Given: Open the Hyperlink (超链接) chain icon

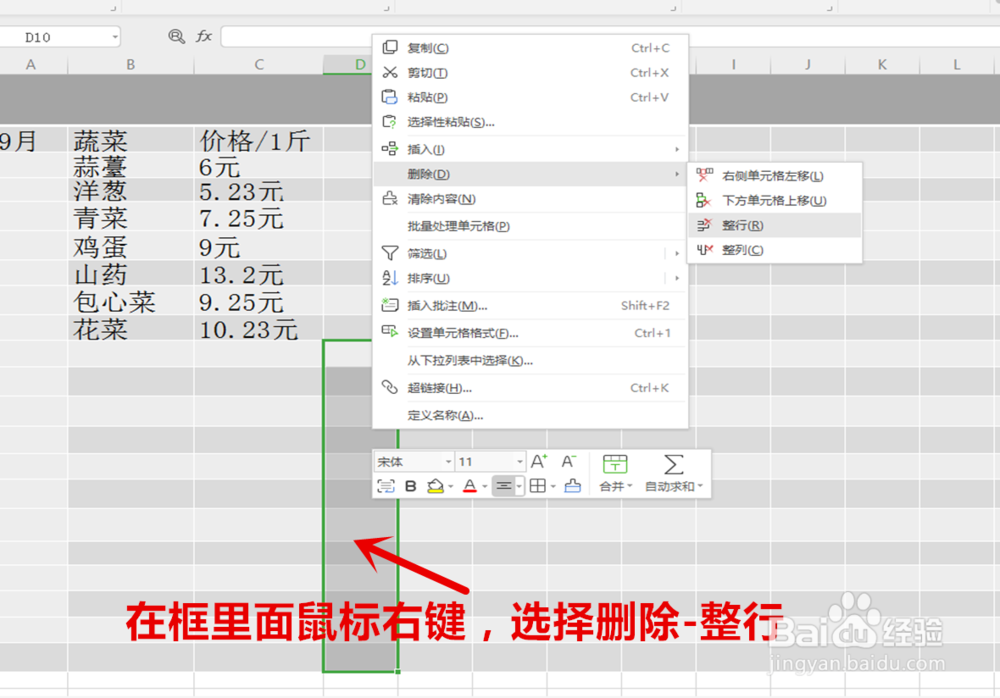Looking at the screenshot, I should (x=389, y=387).
